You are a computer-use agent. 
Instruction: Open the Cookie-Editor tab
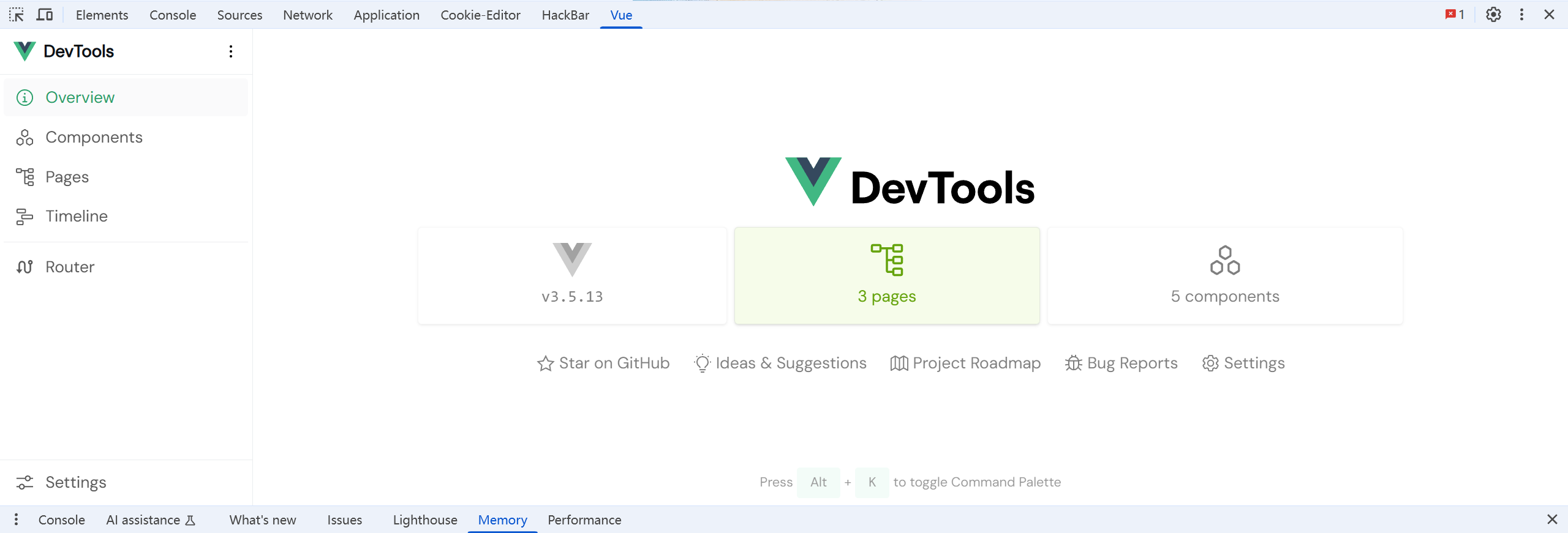pyautogui.click(x=480, y=15)
